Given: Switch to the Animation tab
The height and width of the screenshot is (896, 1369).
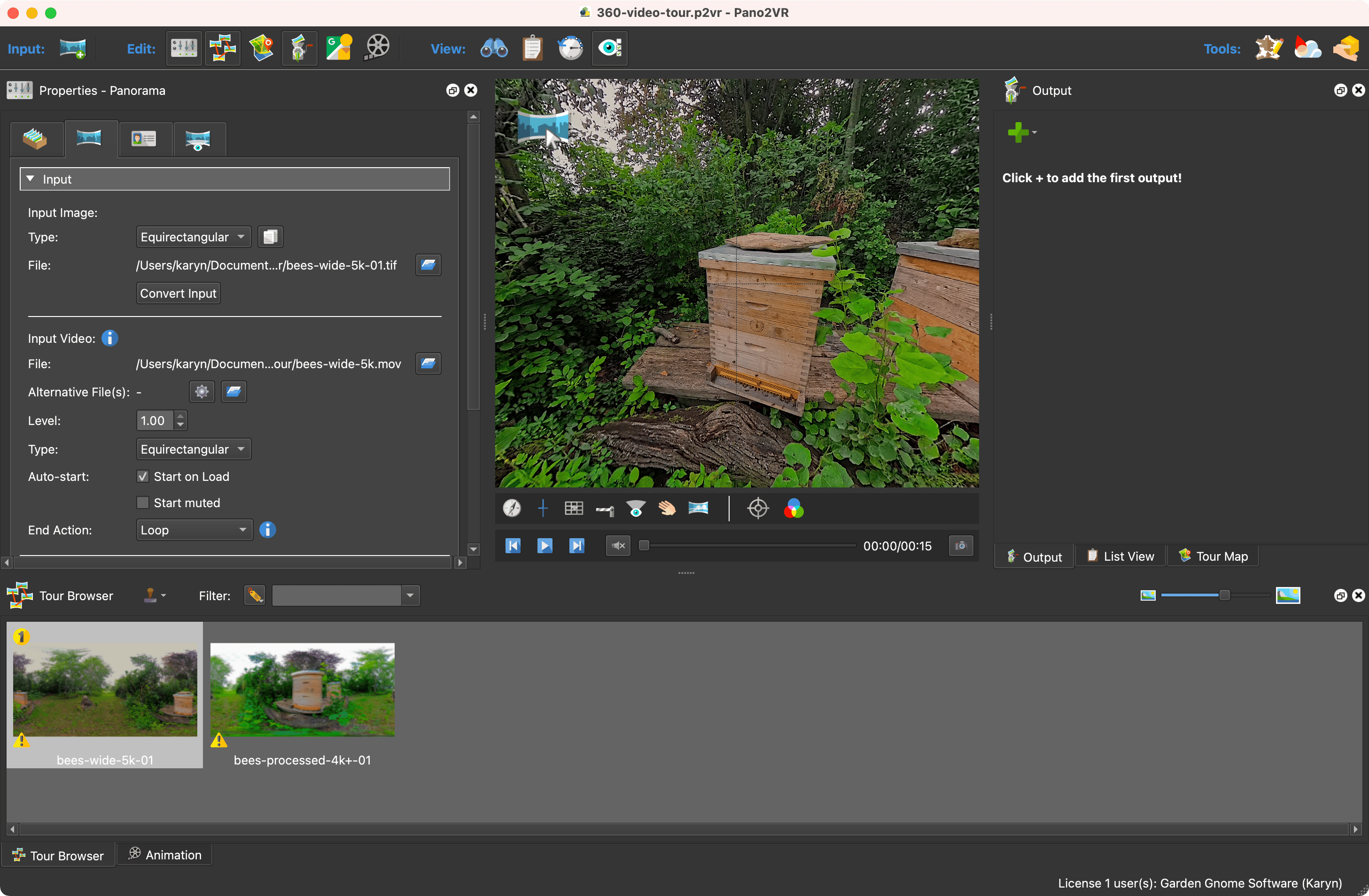Looking at the screenshot, I should [x=164, y=855].
